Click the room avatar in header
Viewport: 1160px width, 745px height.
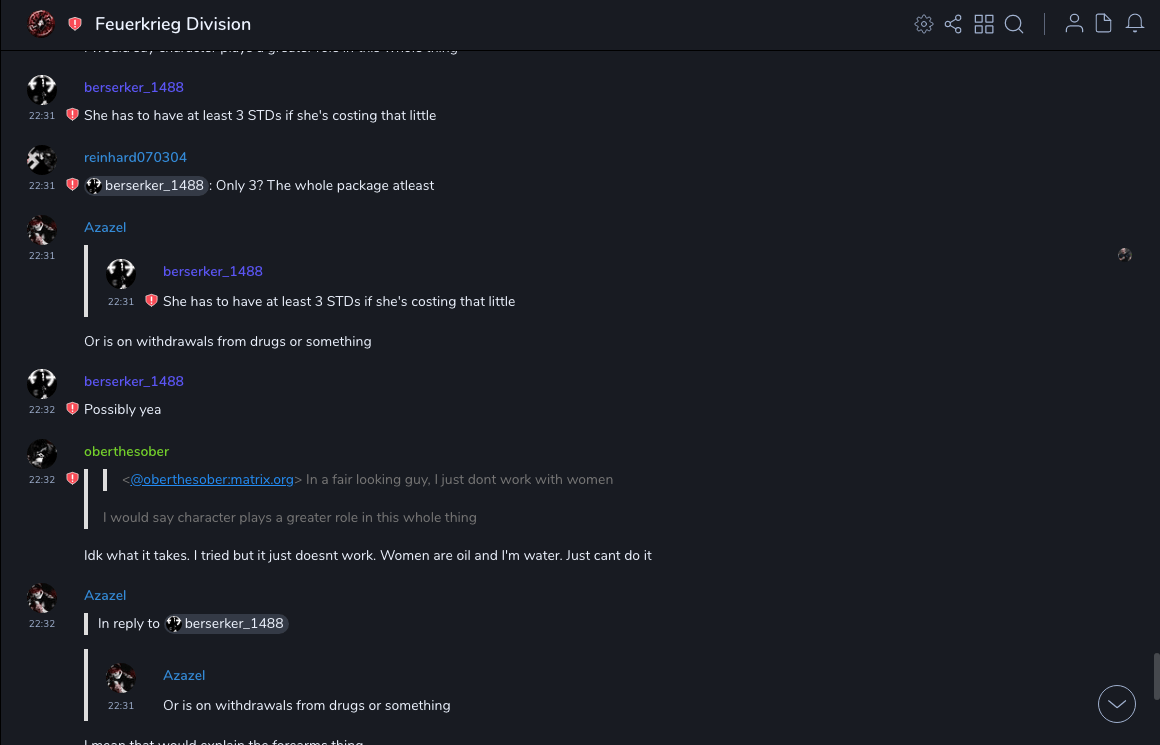41,24
